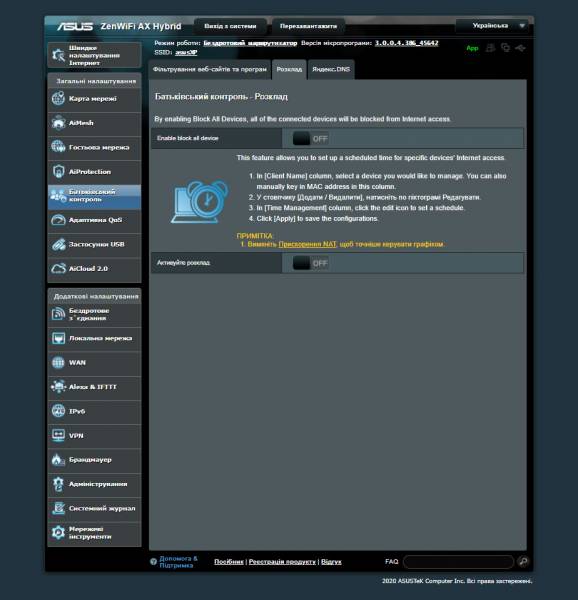This screenshot has width=578, height=600.
Task: Open the Українська language dropdown
Action: click(x=492, y=26)
